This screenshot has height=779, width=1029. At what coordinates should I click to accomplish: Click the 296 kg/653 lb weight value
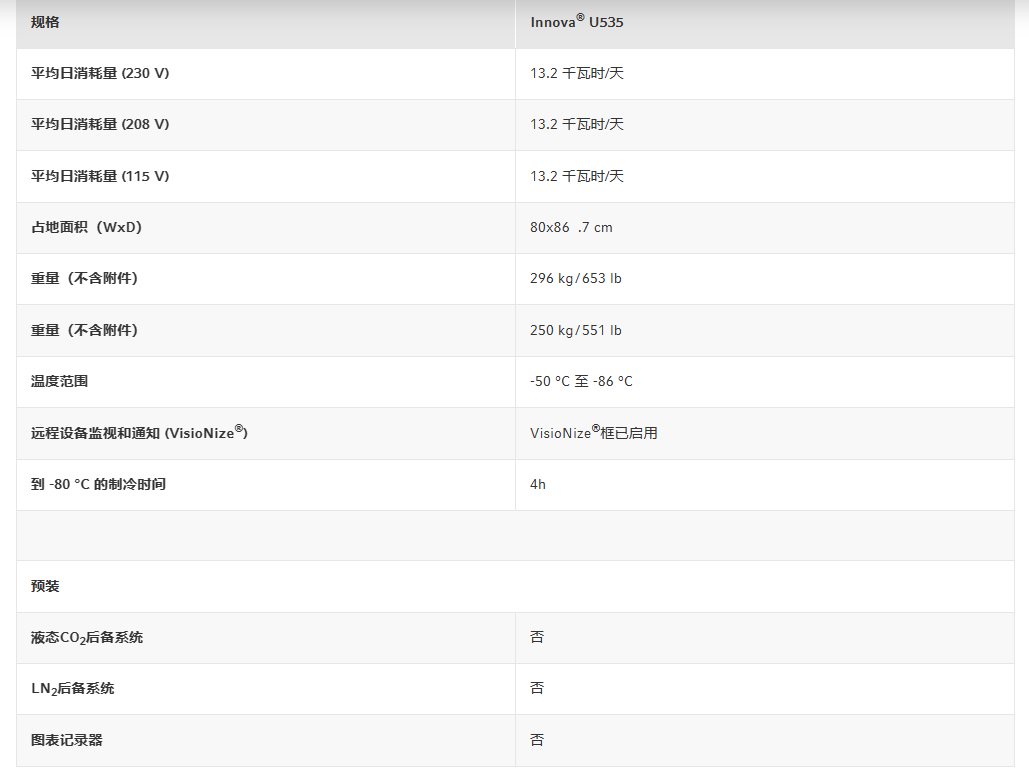(x=576, y=279)
